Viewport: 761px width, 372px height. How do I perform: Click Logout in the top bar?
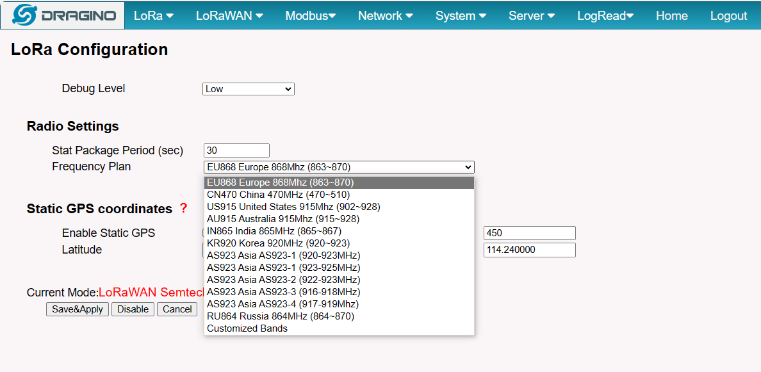pos(728,16)
